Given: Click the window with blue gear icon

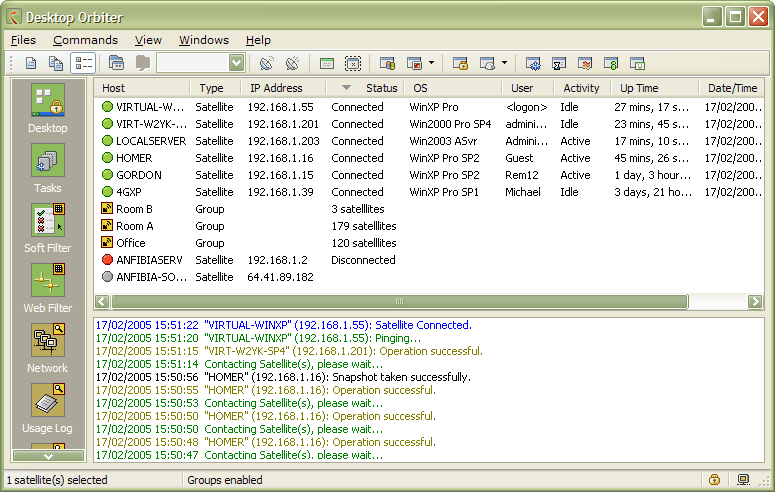Looking at the screenshot, I should (532, 63).
